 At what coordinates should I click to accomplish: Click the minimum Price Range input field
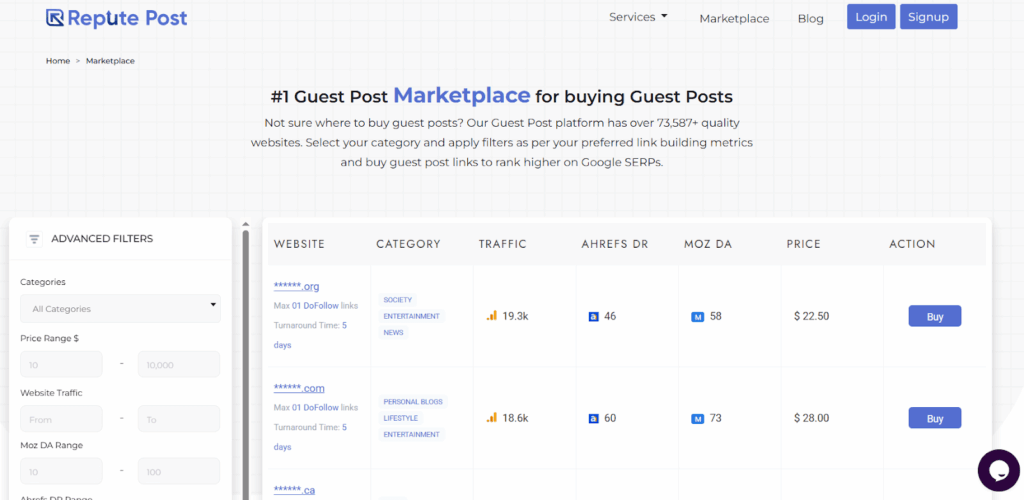point(61,364)
